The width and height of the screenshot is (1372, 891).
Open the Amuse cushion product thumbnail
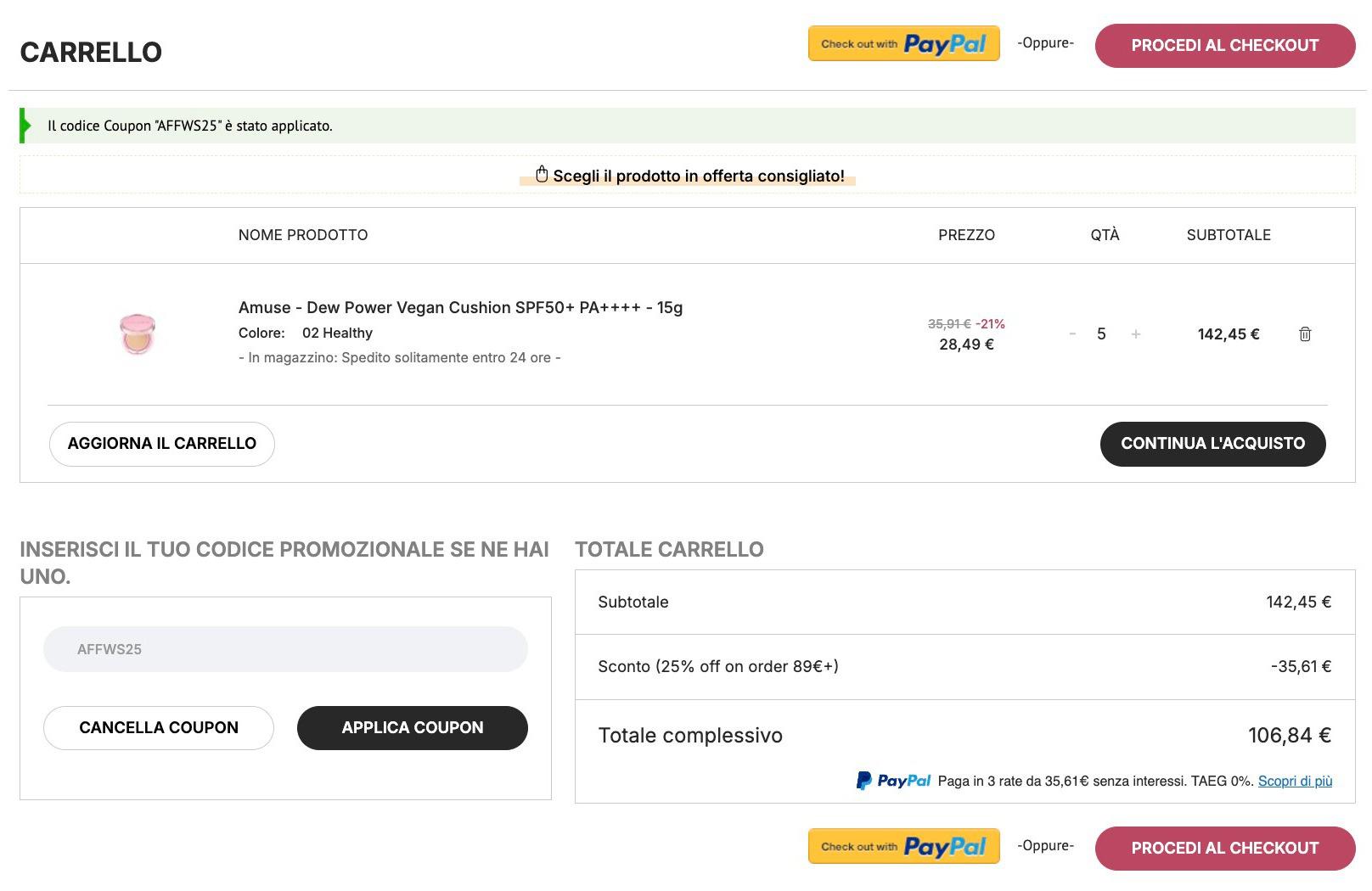point(138,333)
